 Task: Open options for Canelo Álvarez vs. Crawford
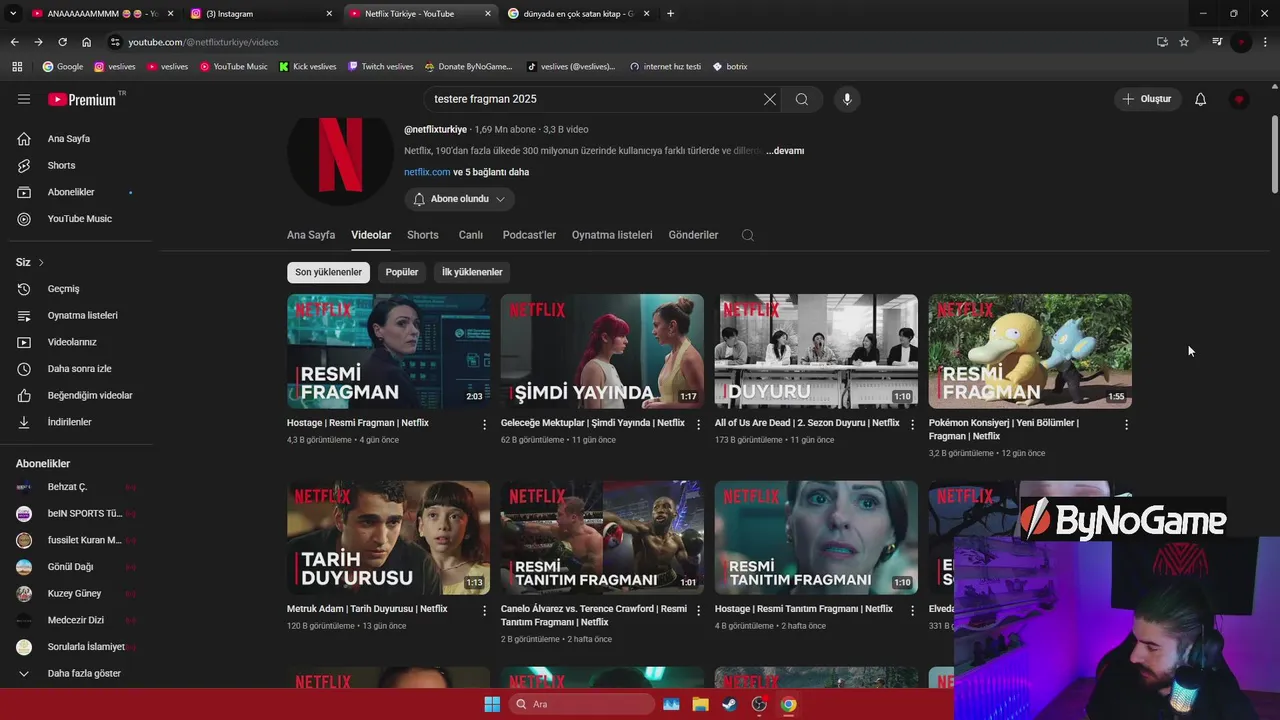tap(699, 611)
